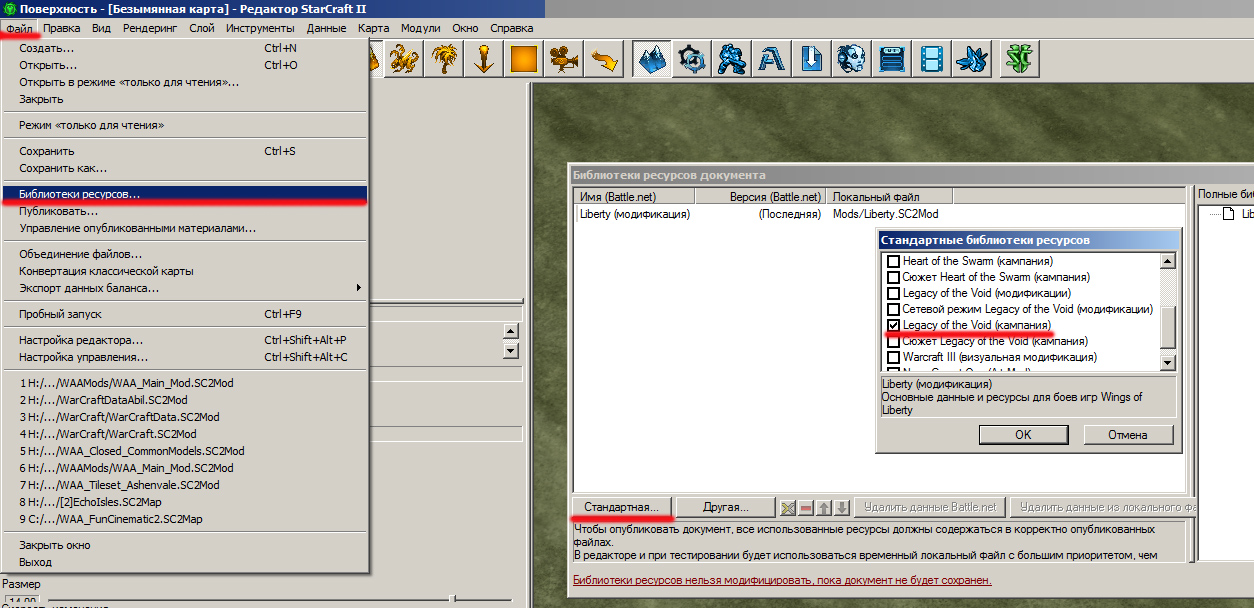
Task: Click the green StarCraft test document icon
Action: tap(1020, 60)
